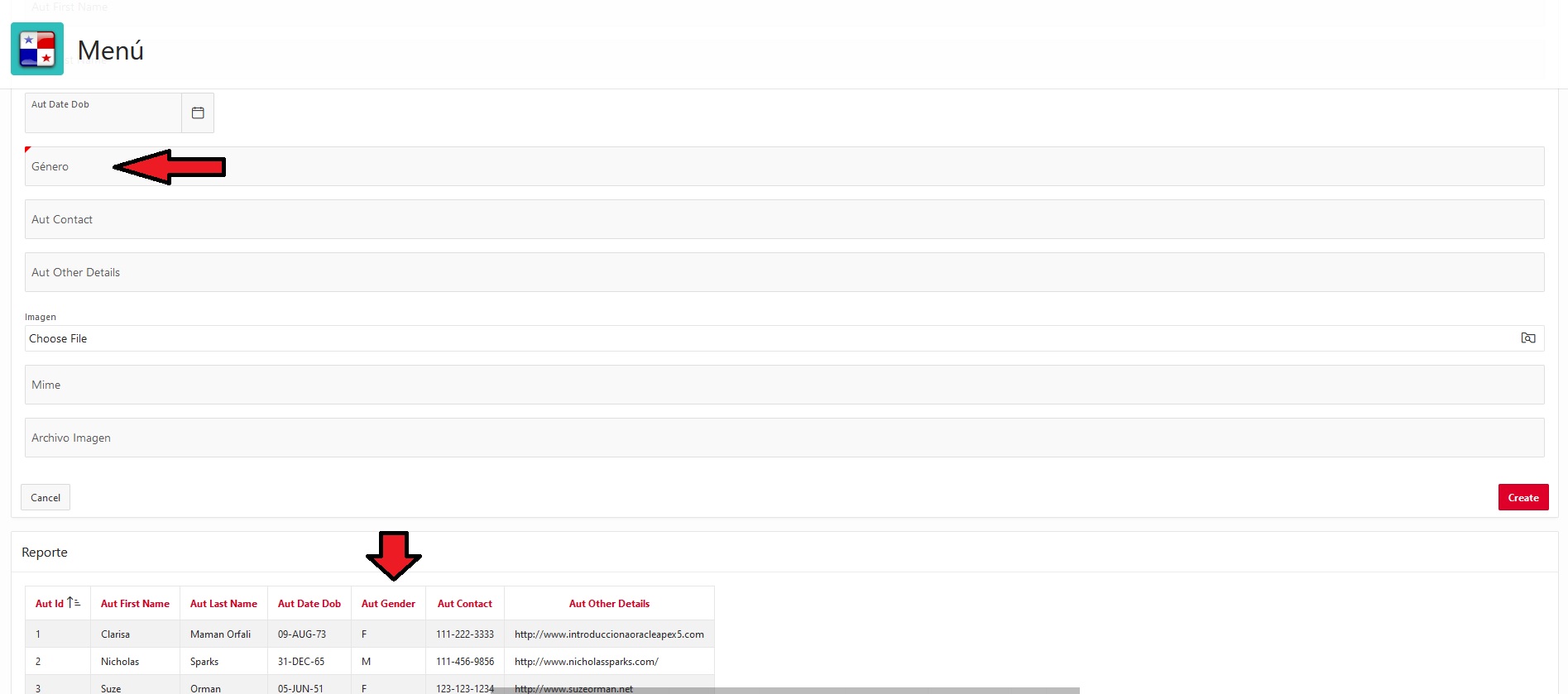Open Aut First Name column header menu
The width and height of the screenshot is (1568, 694).
pyautogui.click(x=135, y=604)
